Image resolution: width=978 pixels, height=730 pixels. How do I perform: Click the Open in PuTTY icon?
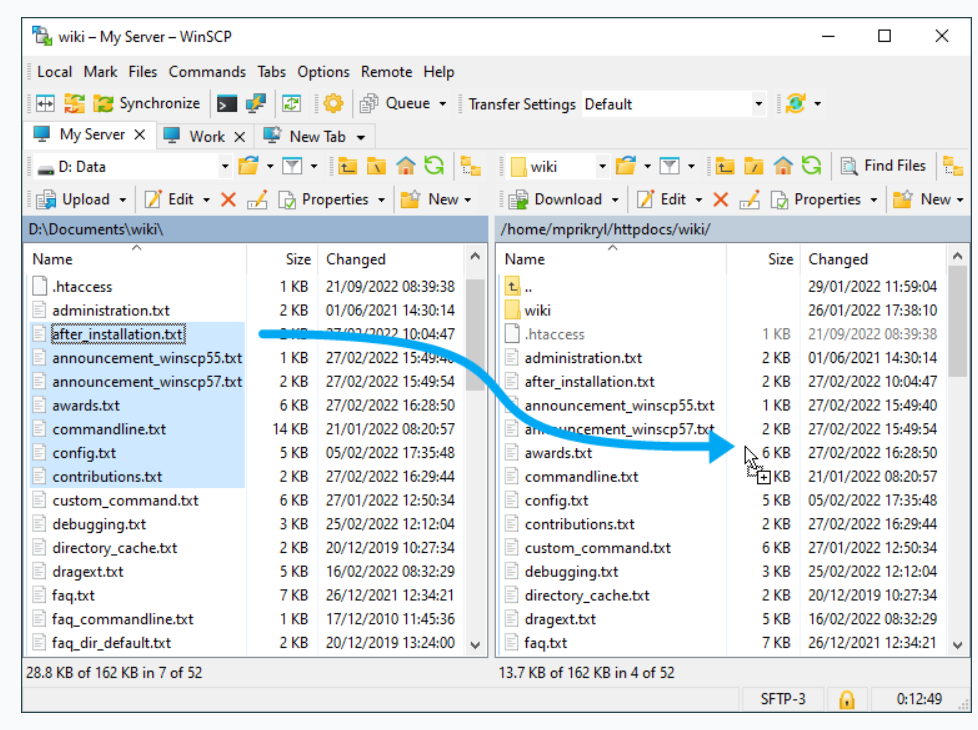[x=255, y=103]
